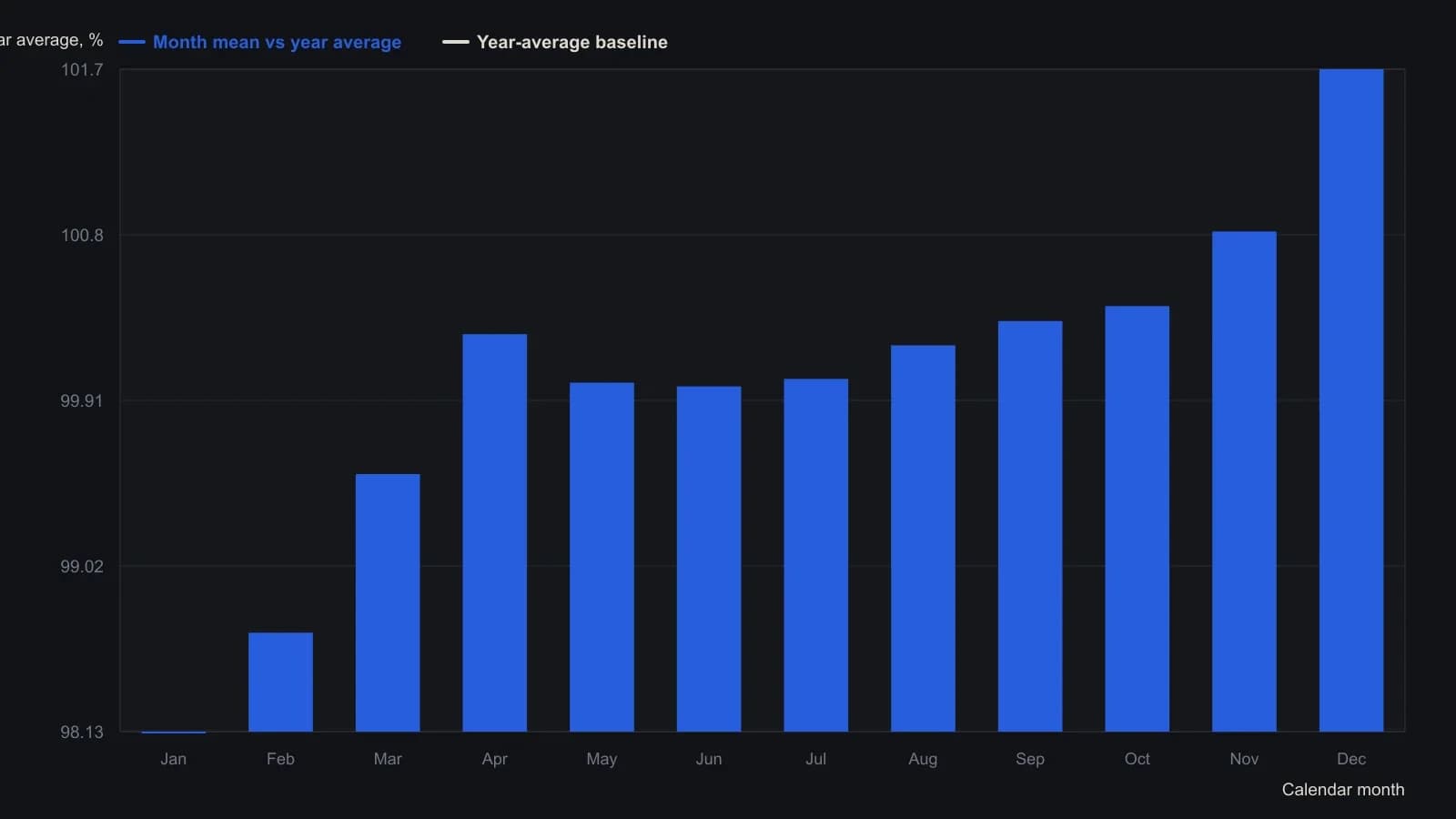Image resolution: width=1456 pixels, height=819 pixels.
Task: Click the blue legend line marker
Action: click(132, 42)
